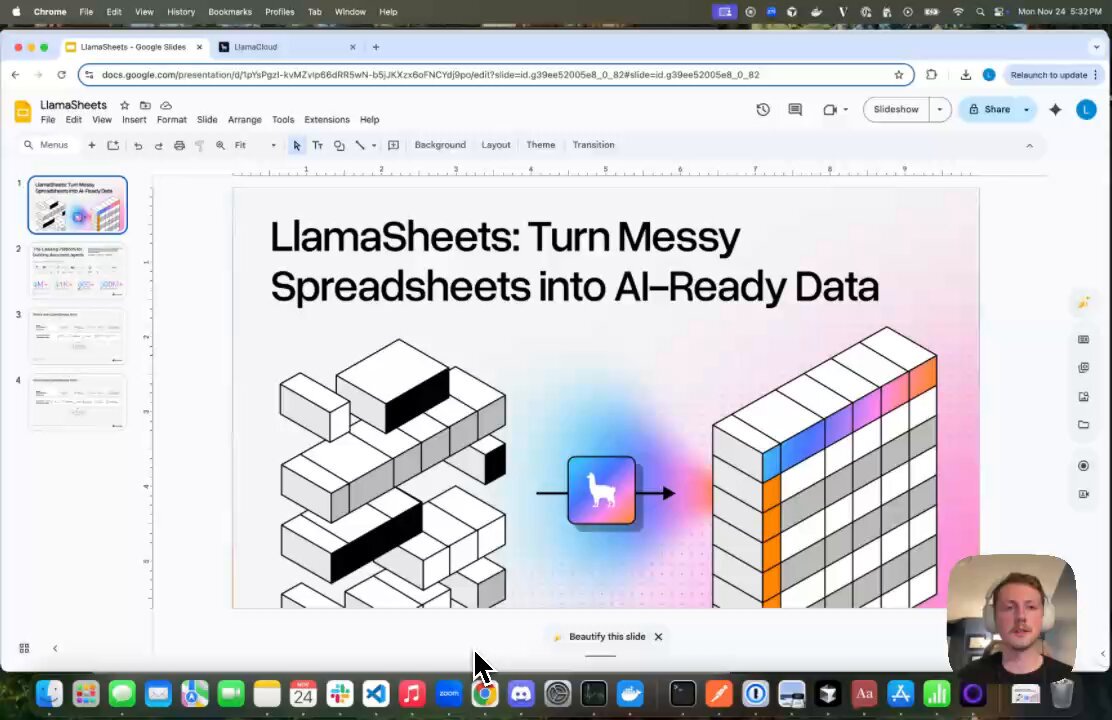Open the version history clock icon
The width and height of the screenshot is (1112, 720).
[x=763, y=109]
